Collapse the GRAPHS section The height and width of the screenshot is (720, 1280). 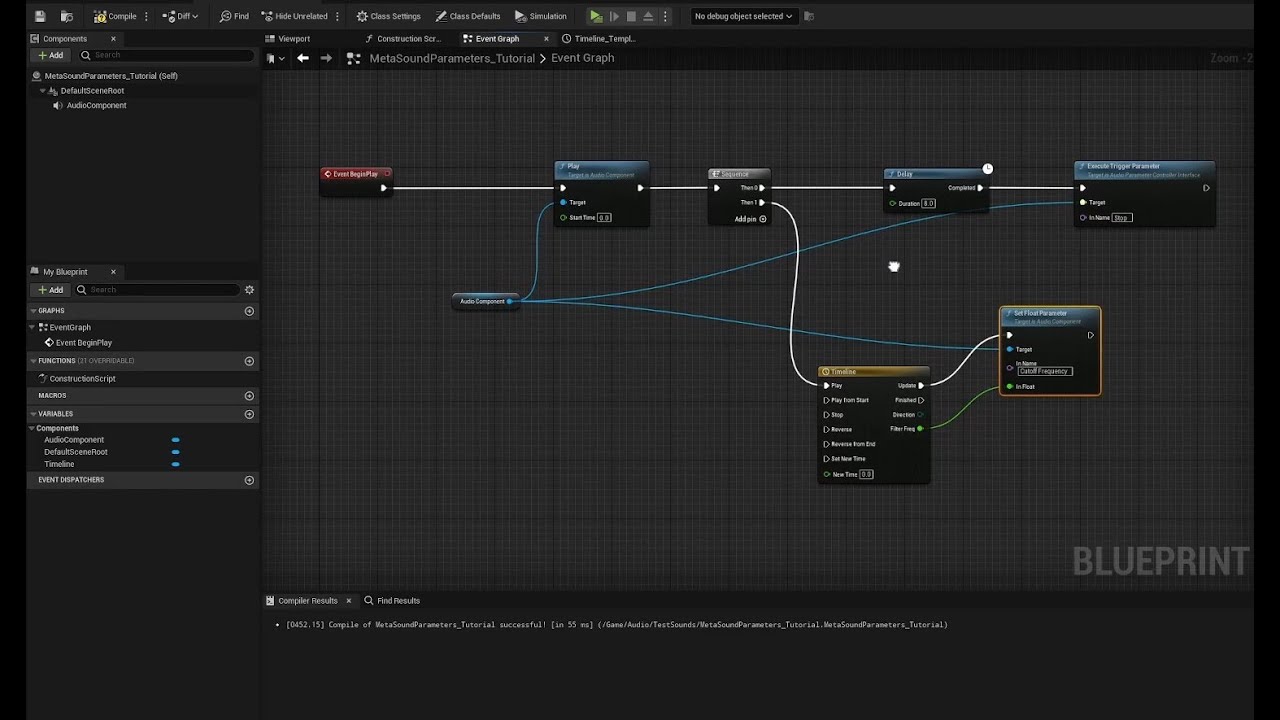pos(33,311)
